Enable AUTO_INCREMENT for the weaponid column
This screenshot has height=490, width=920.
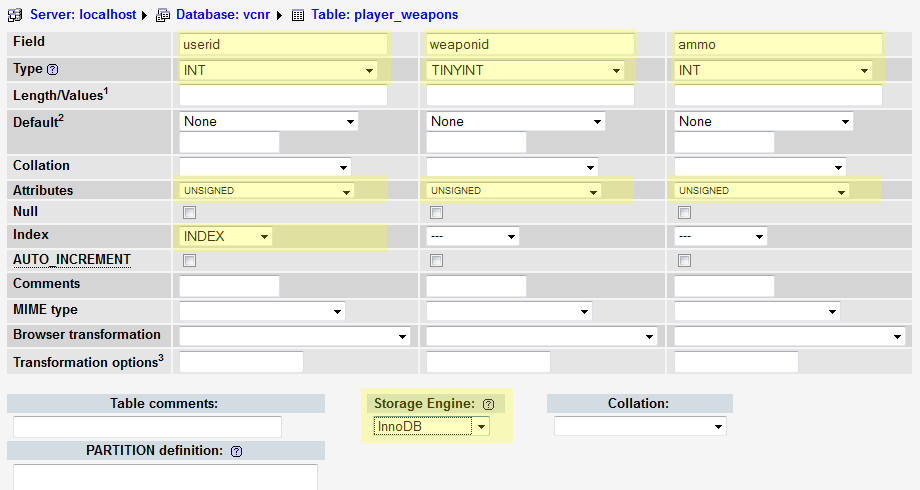tap(436, 261)
